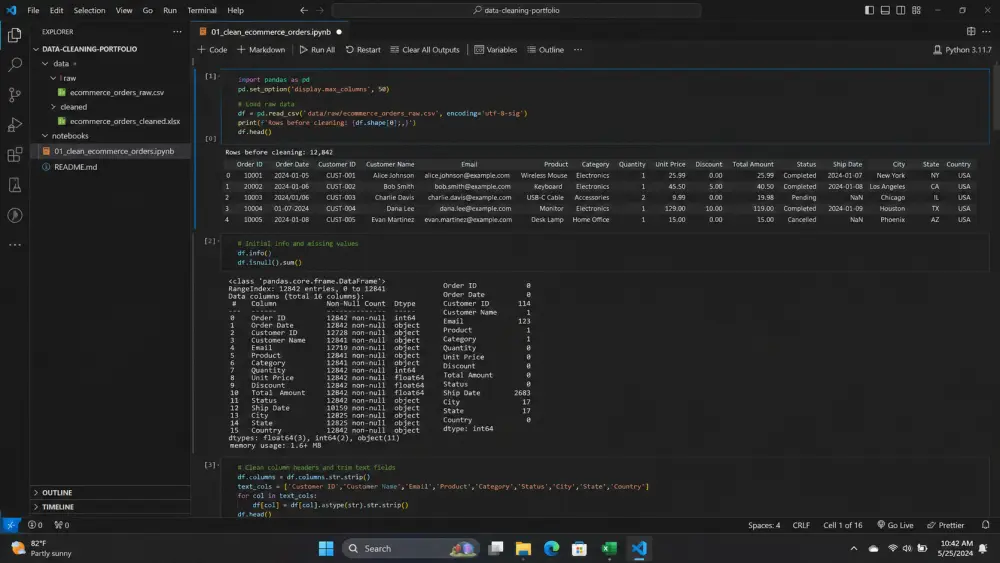The width and height of the screenshot is (1000, 563).
Task: Open the Terminal menu
Action: click(202, 10)
